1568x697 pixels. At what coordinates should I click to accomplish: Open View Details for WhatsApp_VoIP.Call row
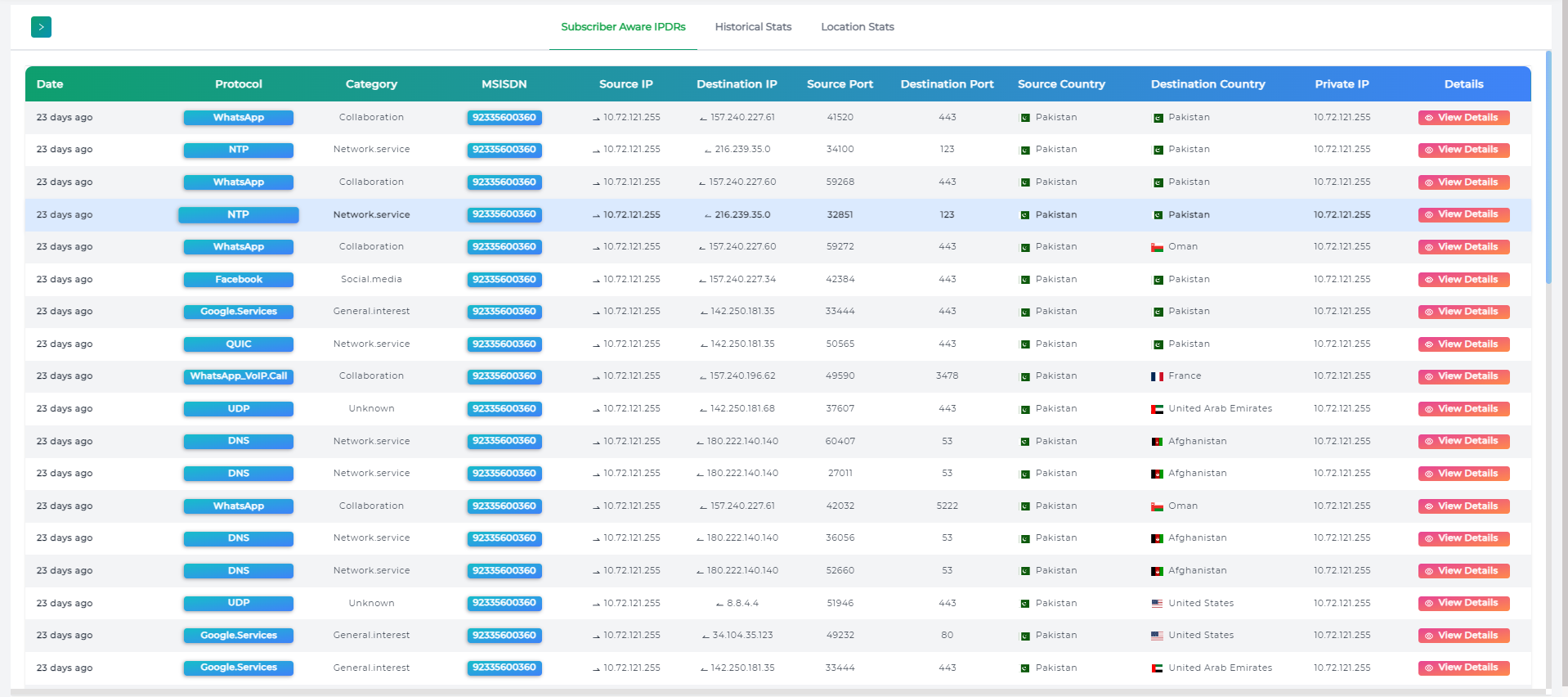click(x=1463, y=376)
